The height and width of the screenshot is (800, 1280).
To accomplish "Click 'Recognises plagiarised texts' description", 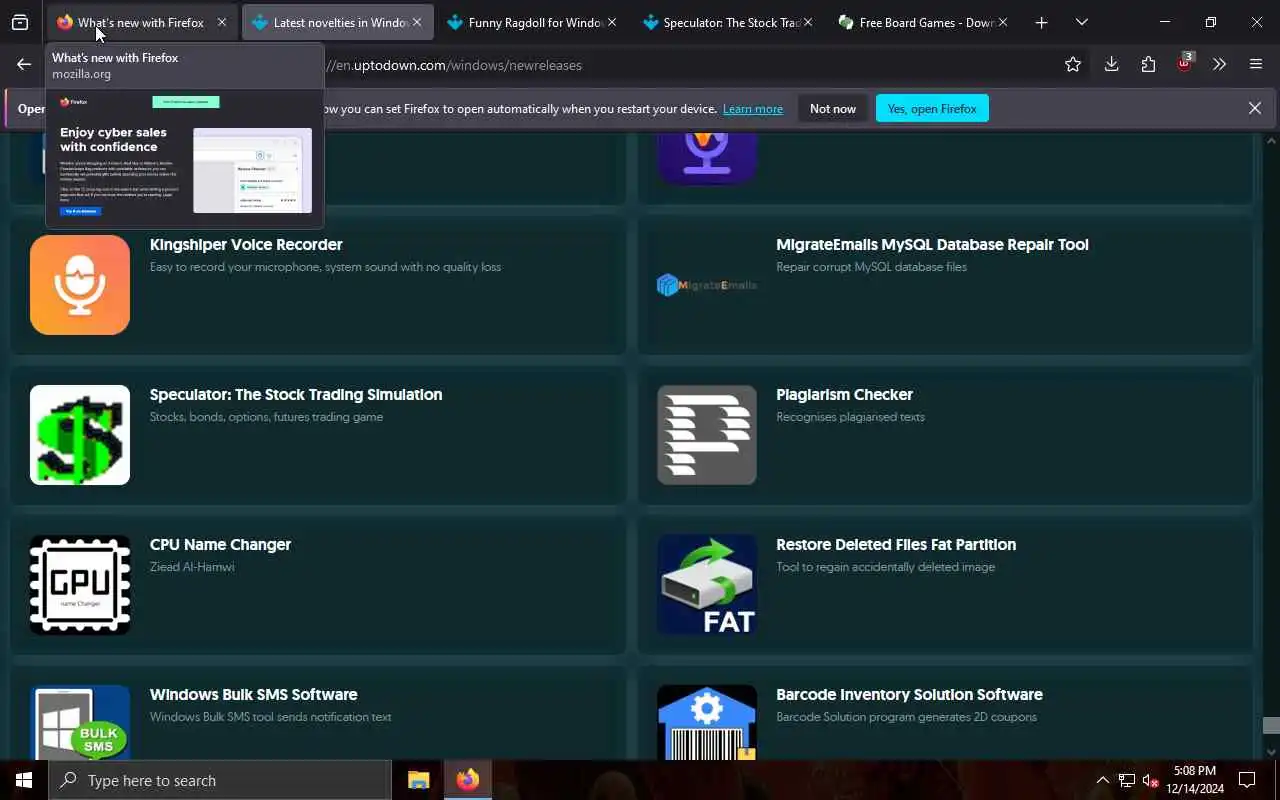I will tap(850, 417).
